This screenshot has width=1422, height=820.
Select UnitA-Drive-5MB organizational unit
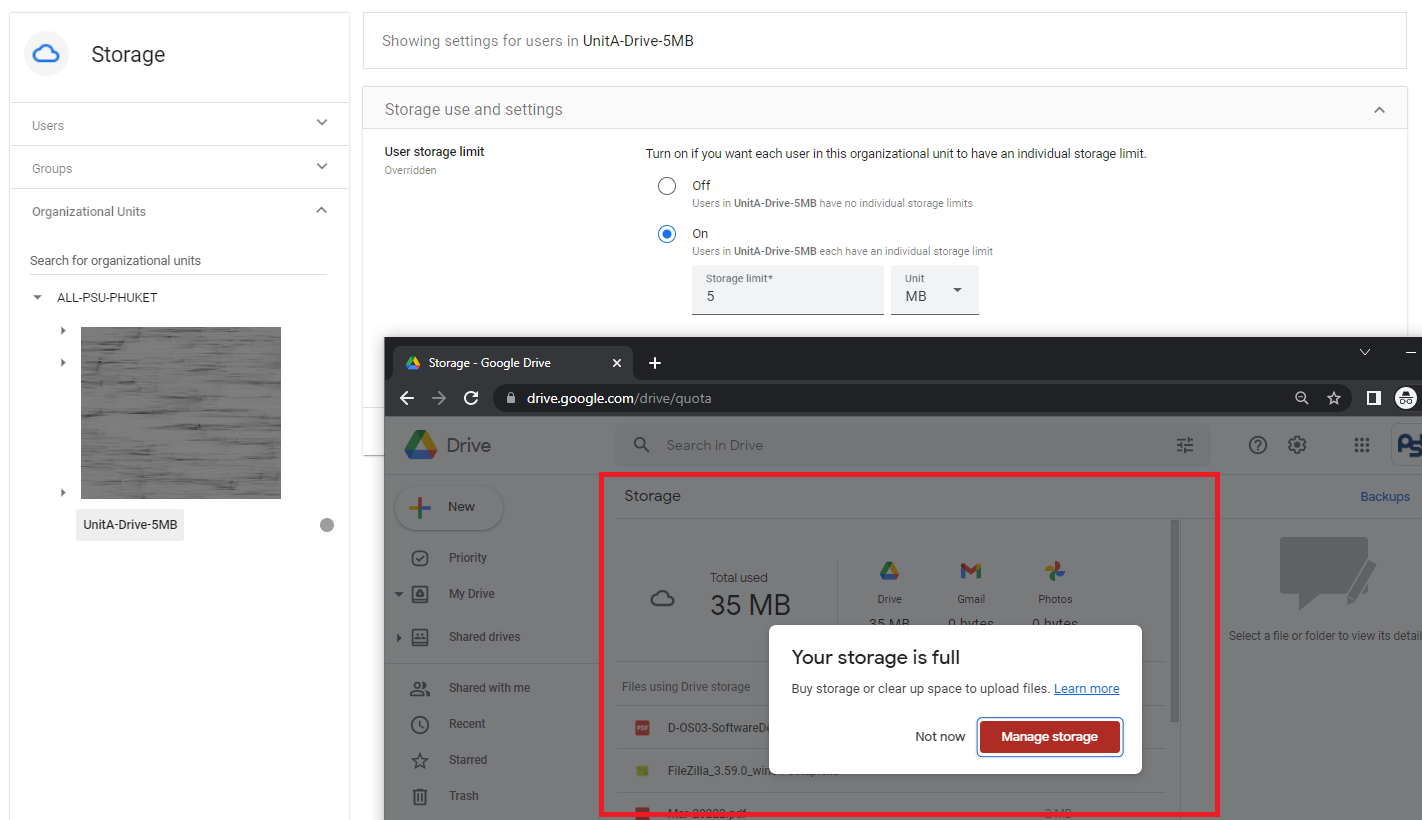(130, 525)
